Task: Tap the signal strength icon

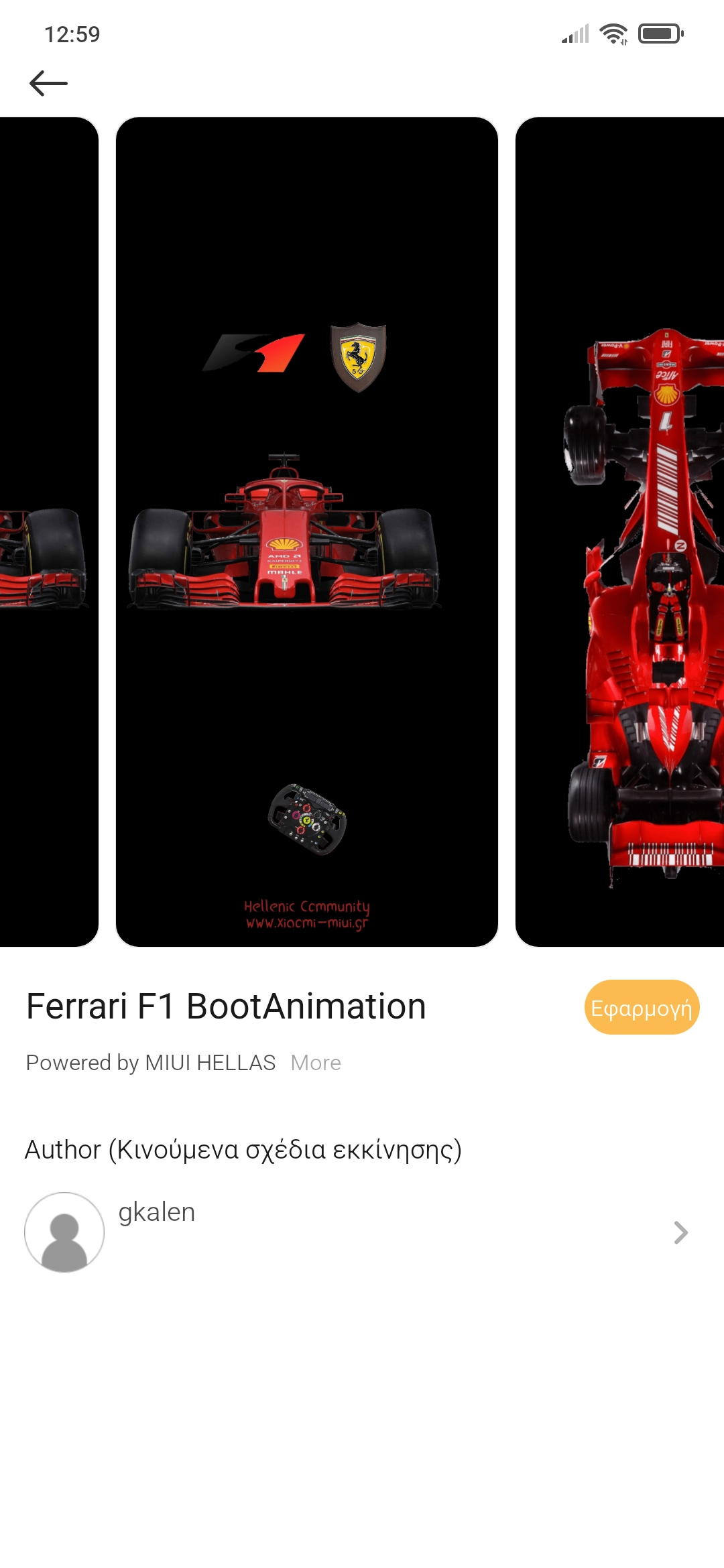Action: pyautogui.click(x=575, y=34)
